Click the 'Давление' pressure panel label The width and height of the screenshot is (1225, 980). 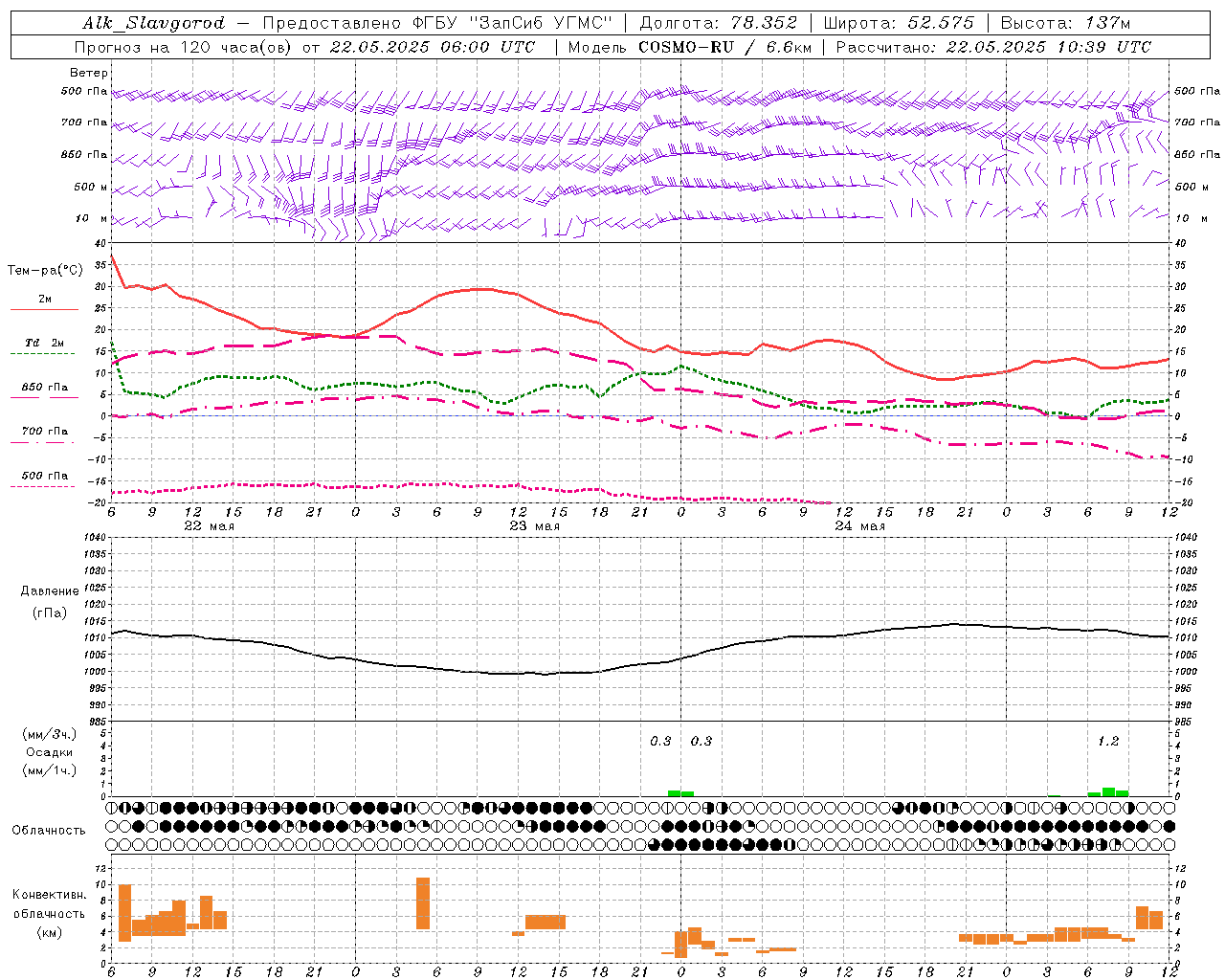click(50, 591)
